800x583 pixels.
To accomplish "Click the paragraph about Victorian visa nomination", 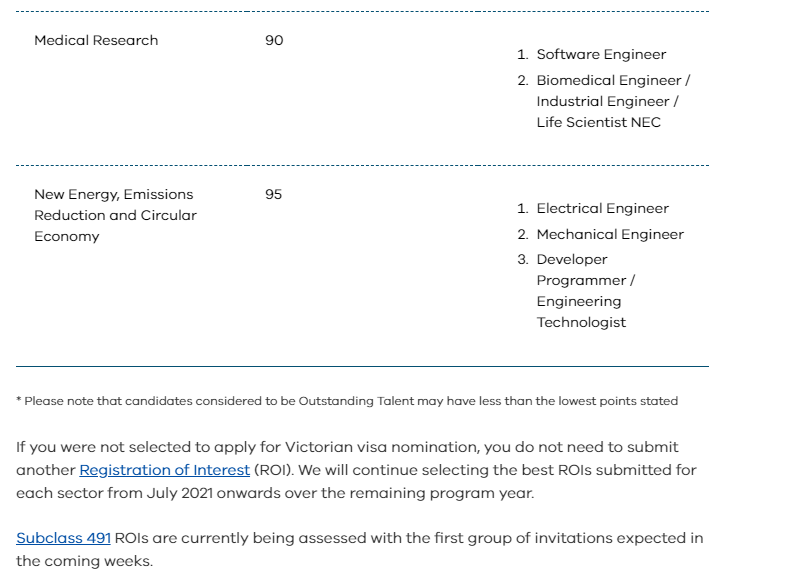I will click(x=346, y=447).
